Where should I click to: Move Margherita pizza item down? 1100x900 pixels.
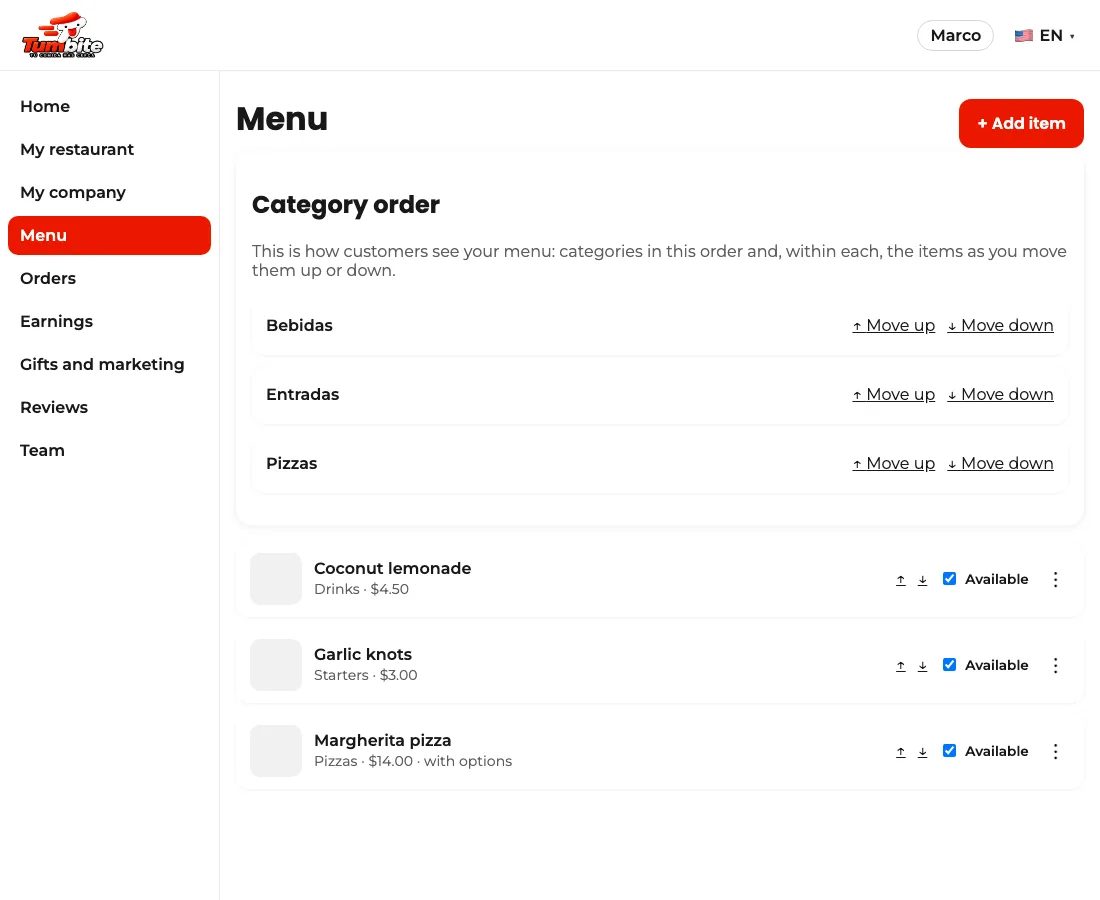tap(923, 752)
